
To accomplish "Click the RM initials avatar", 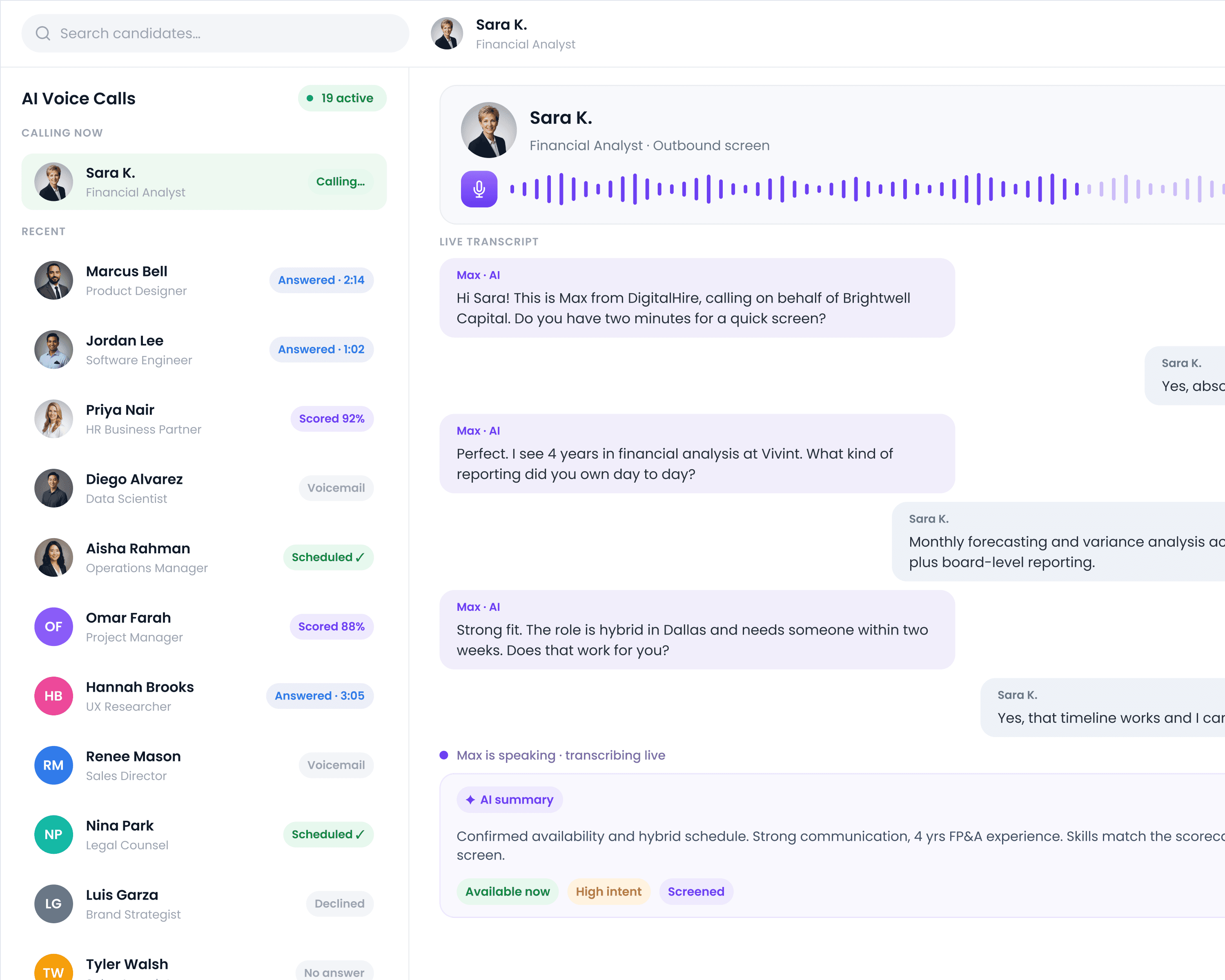I will (53, 766).
